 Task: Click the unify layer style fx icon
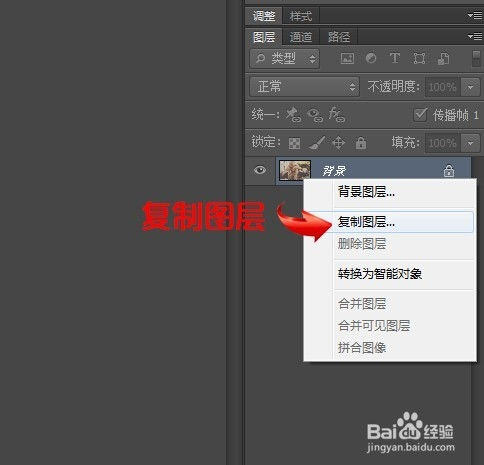tap(337, 115)
